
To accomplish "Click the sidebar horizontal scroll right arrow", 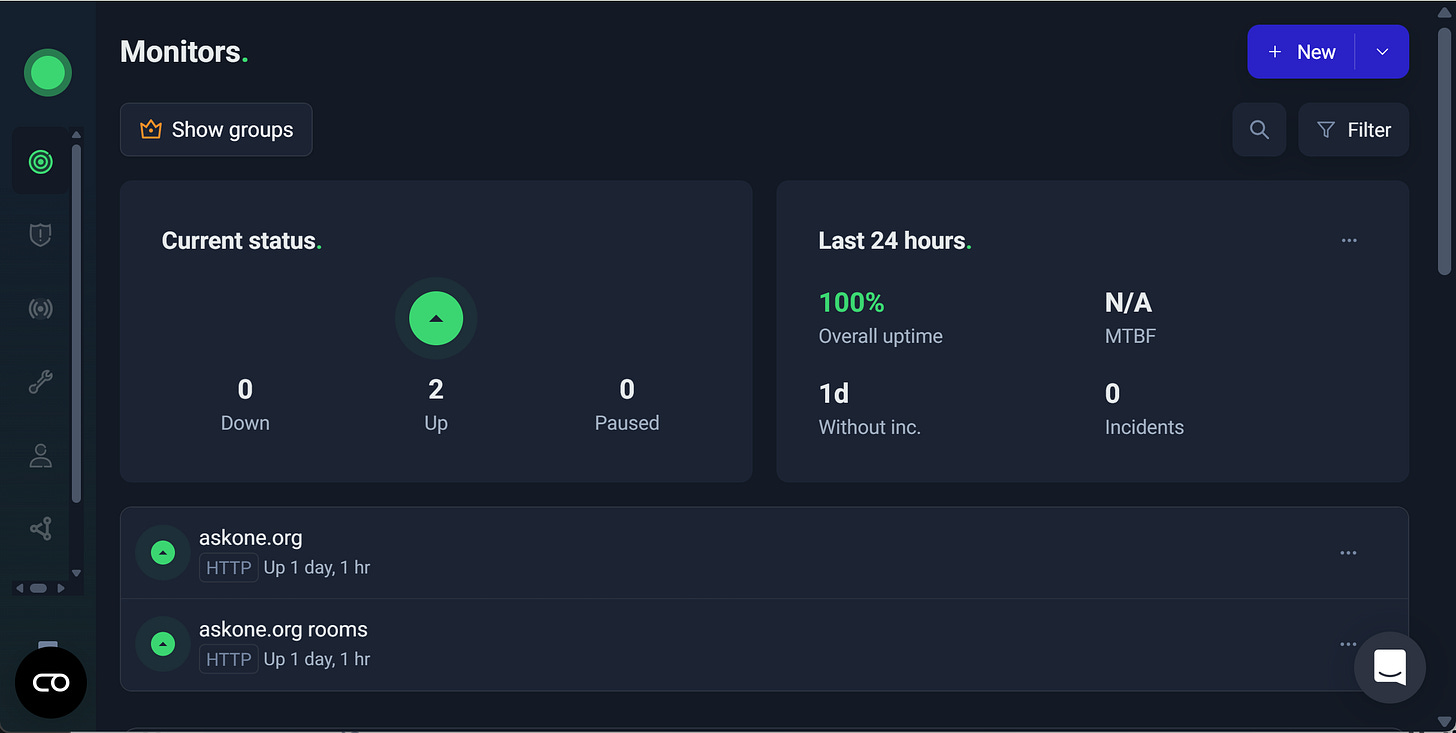I will pyautogui.click(x=62, y=589).
